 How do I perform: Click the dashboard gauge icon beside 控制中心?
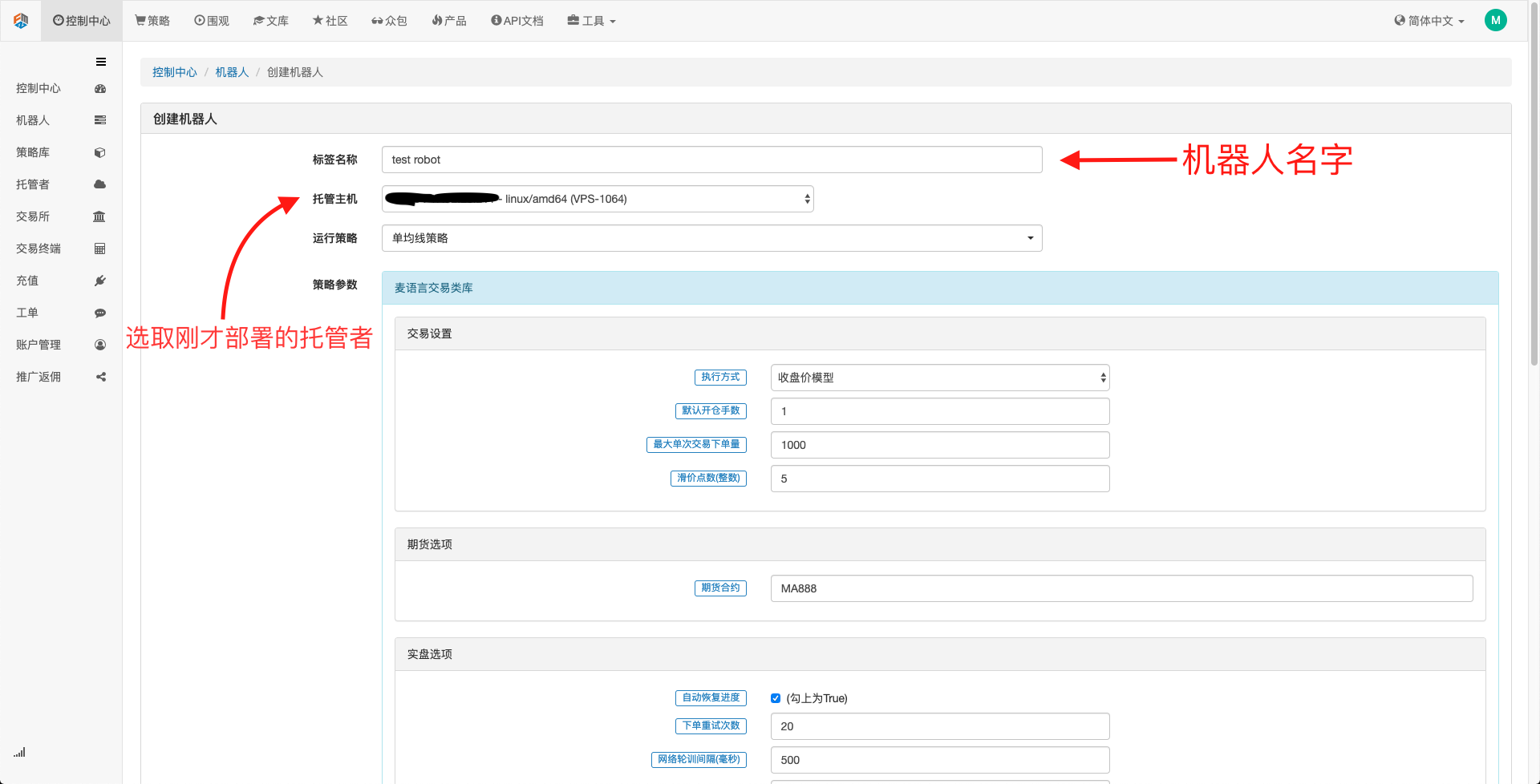pos(100,89)
